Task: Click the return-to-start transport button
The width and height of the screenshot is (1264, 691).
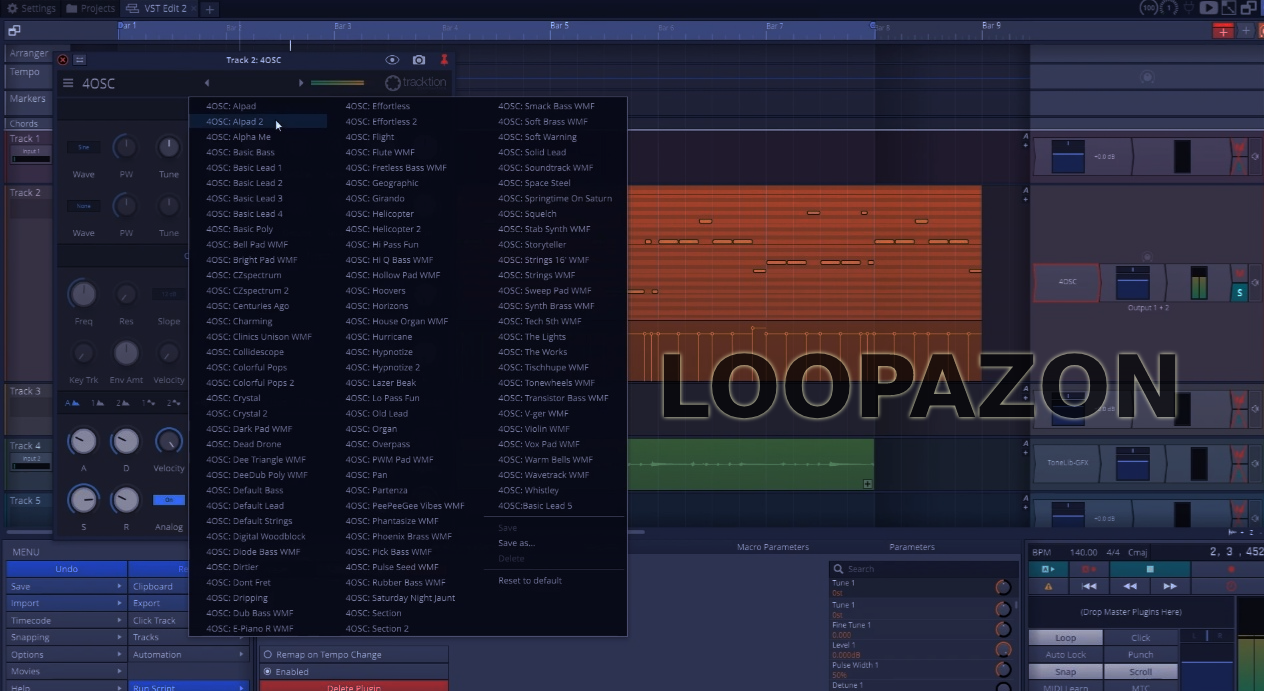Action: (1090, 586)
